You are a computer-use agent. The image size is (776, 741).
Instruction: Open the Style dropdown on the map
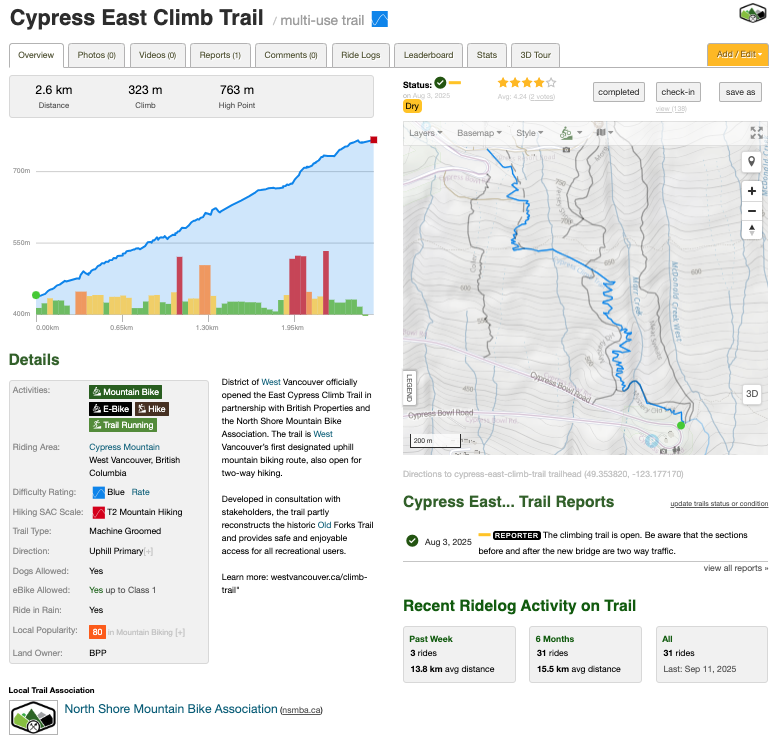(x=530, y=133)
